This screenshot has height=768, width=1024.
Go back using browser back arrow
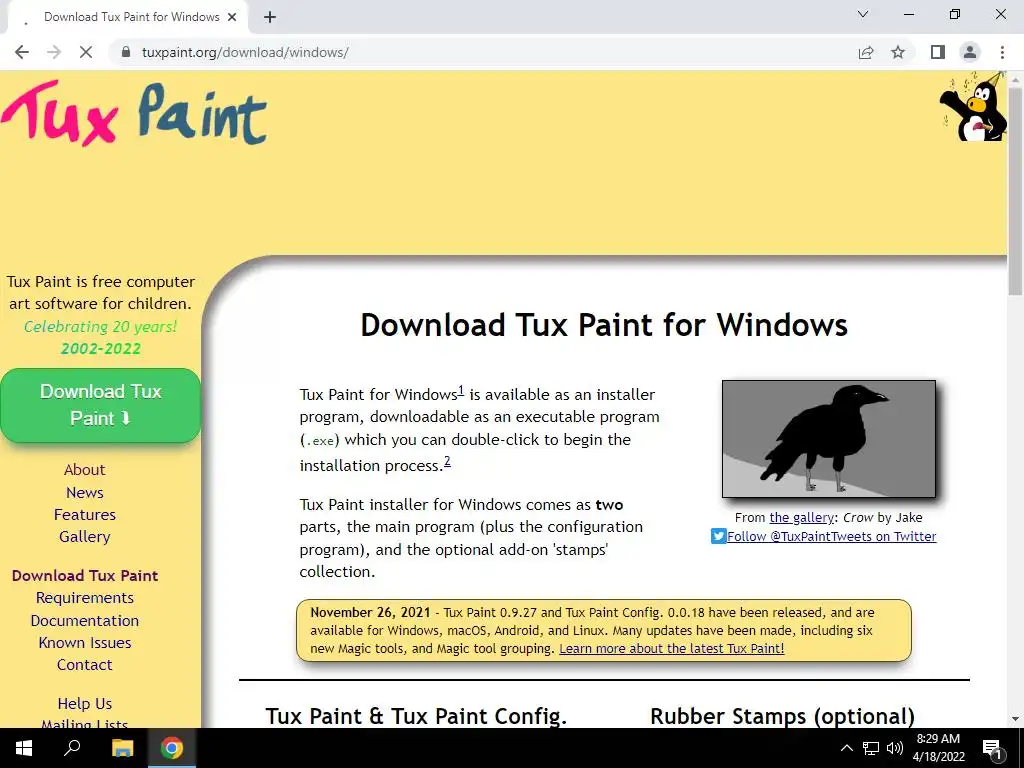point(22,52)
